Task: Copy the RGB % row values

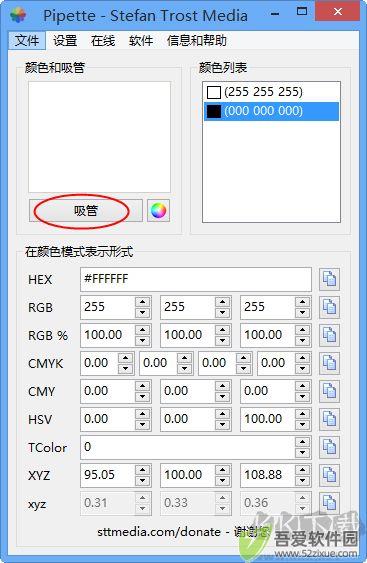Action: (x=329, y=335)
